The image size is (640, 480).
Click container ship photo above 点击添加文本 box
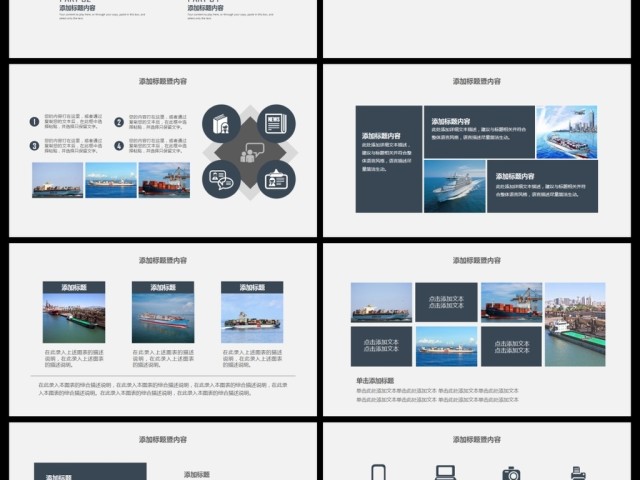[381, 302]
